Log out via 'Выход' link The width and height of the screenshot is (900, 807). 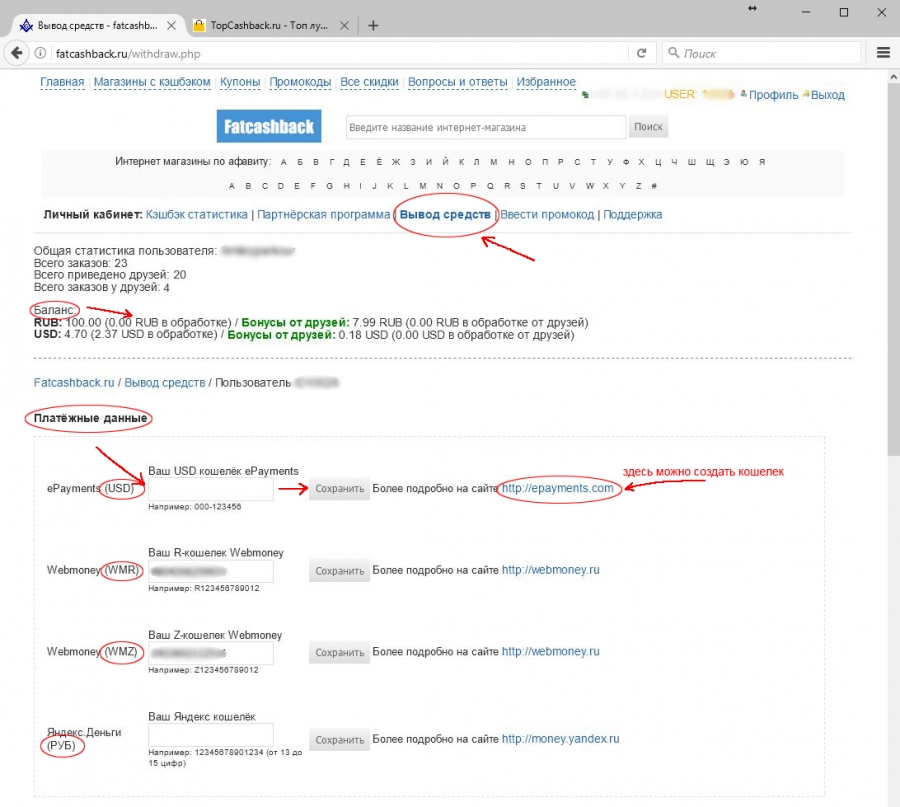(828, 95)
